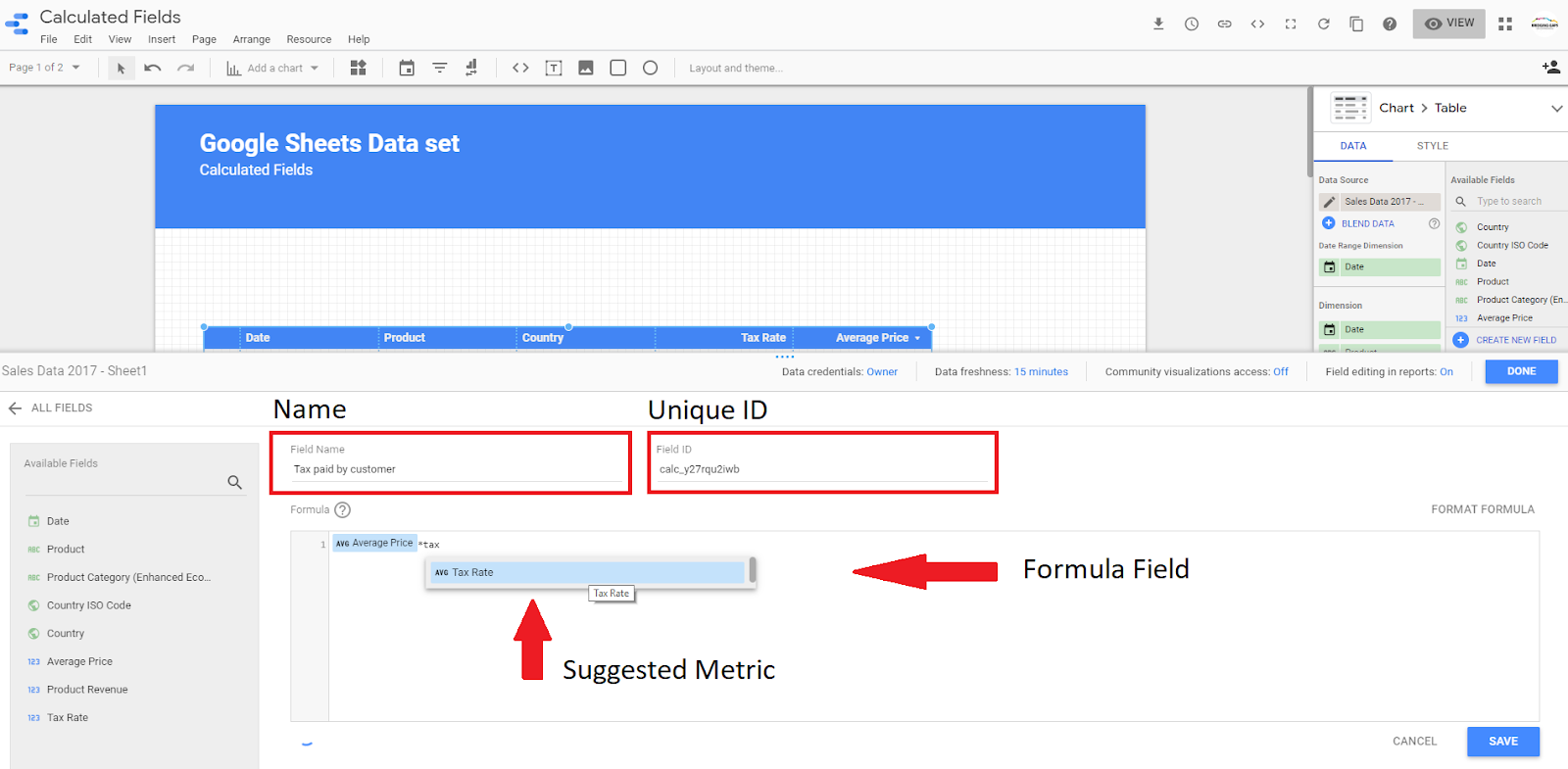Click Layout and theme
This screenshot has width=1568, height=769.
coord(736,69)
